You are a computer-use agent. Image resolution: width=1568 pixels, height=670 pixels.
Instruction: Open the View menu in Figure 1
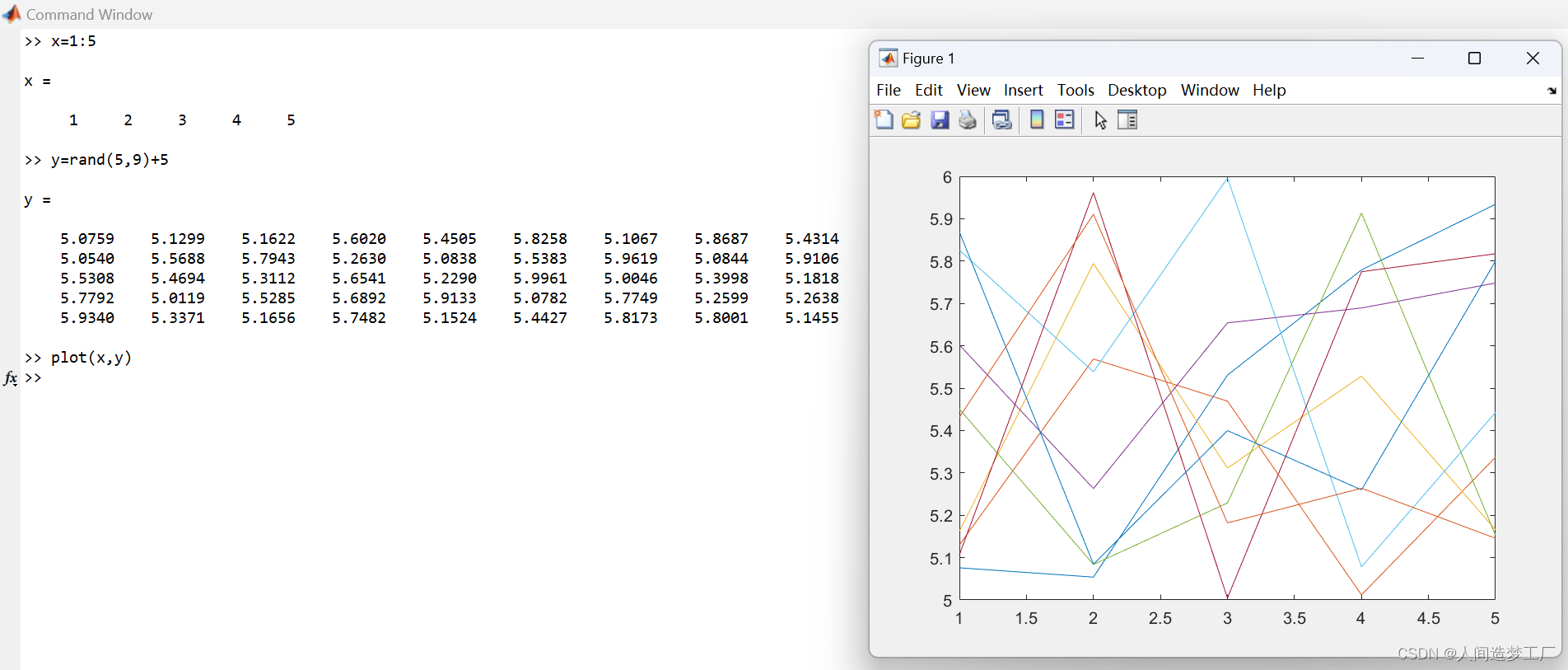[973, 91]
